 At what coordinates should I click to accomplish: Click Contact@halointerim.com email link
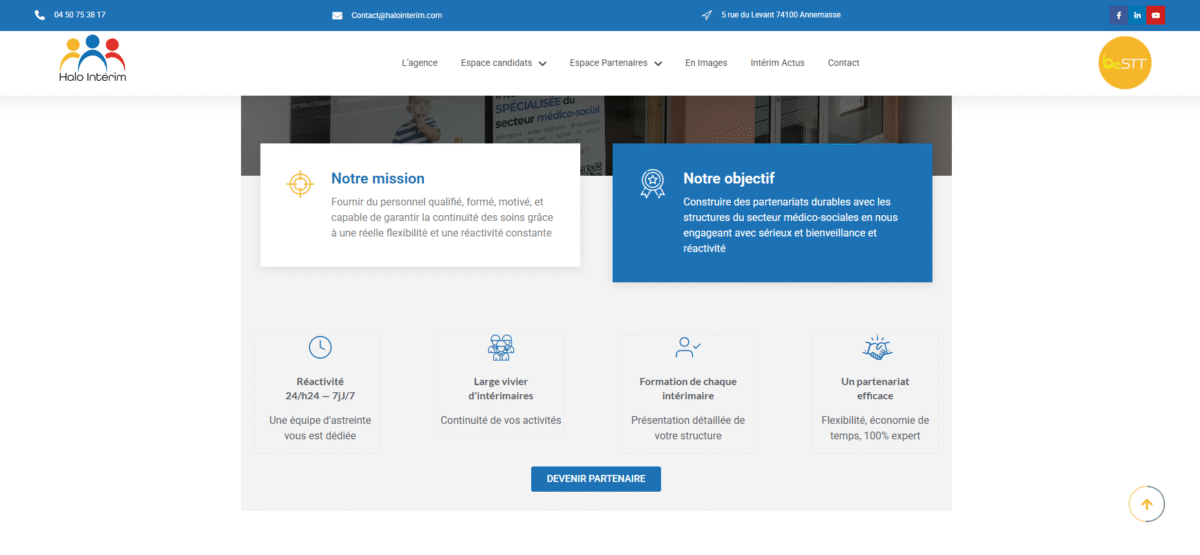[396, 15]
